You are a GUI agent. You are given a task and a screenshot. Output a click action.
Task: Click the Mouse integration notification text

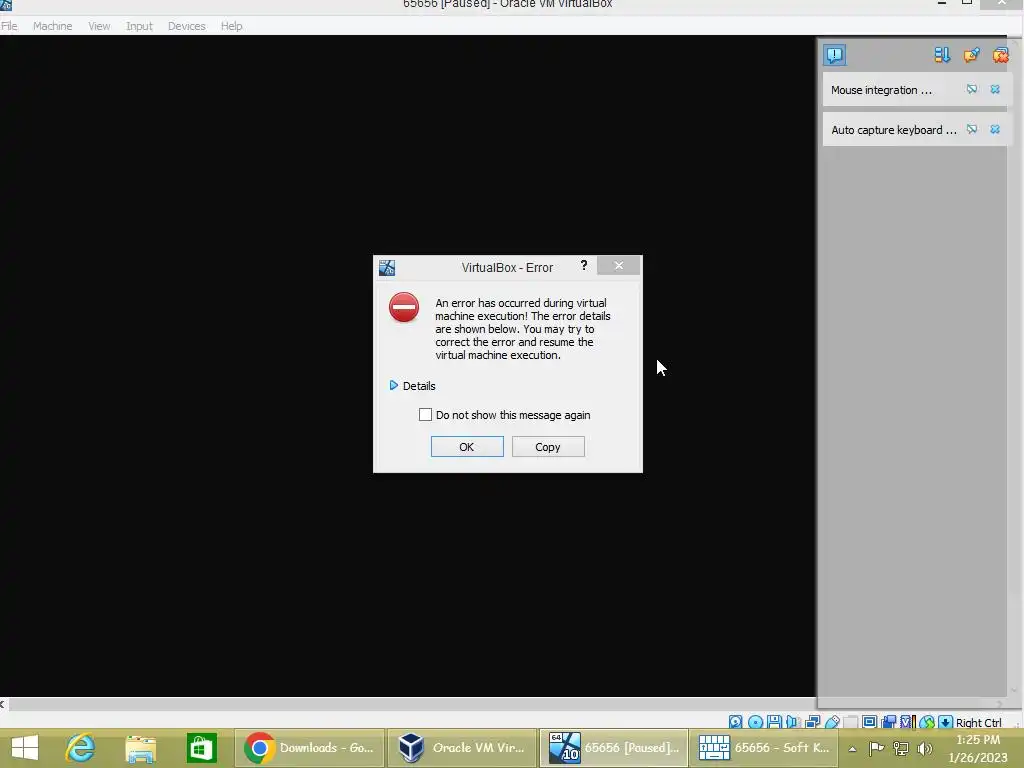[x=881, y=90]
